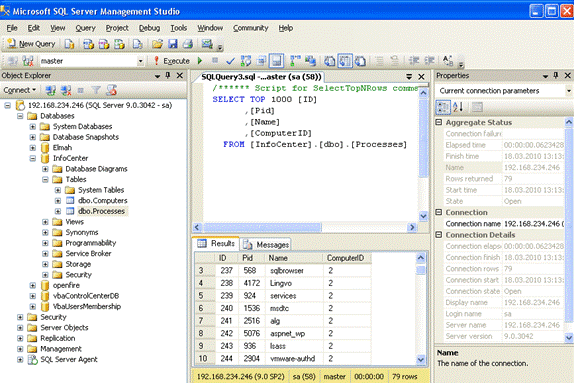Viewport: 574px width, 383px height.
Task: Toggle Results to Grid
Action: pos(345,61)
